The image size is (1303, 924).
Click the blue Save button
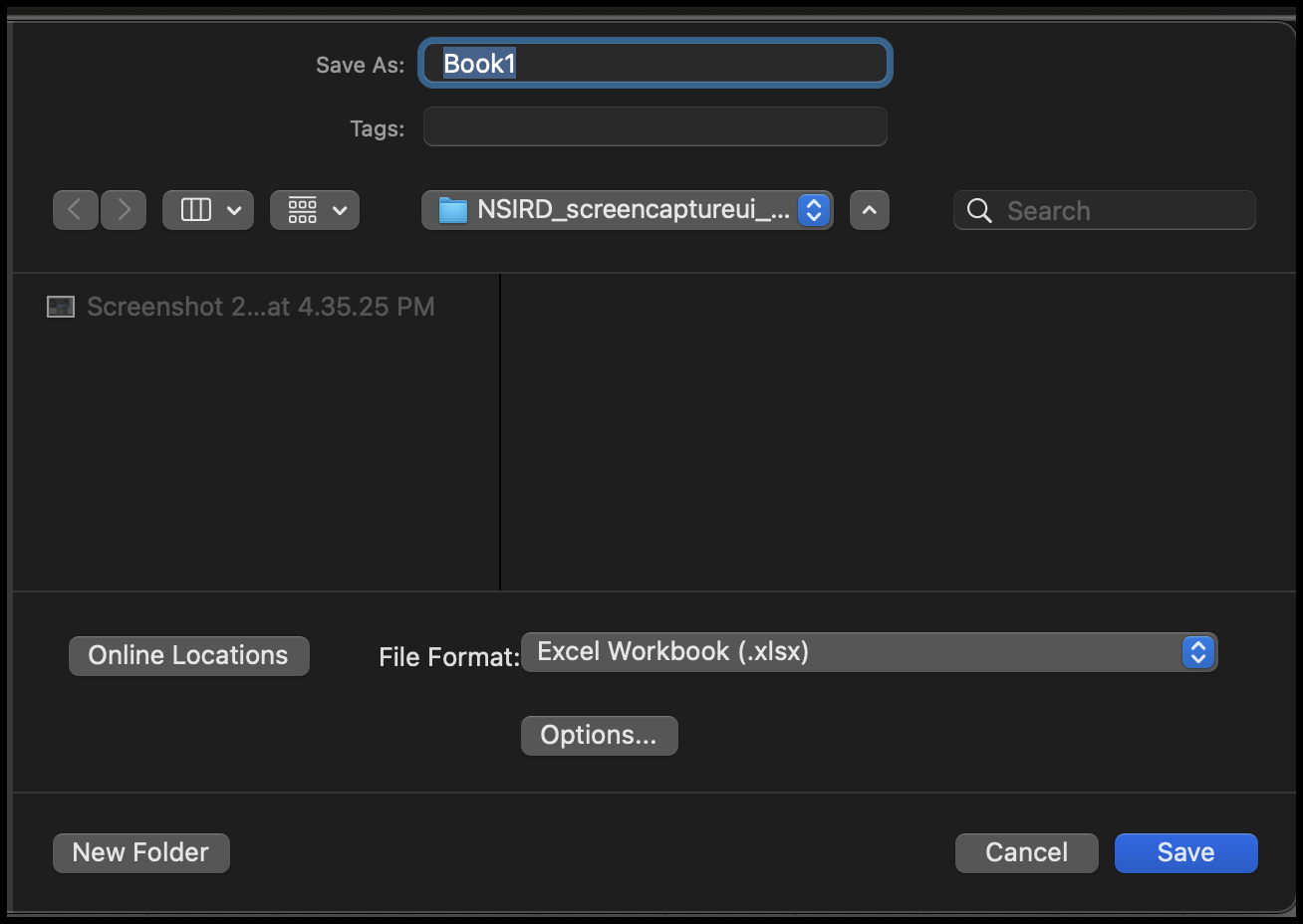pyautogui.click(x=1186, y=853)
